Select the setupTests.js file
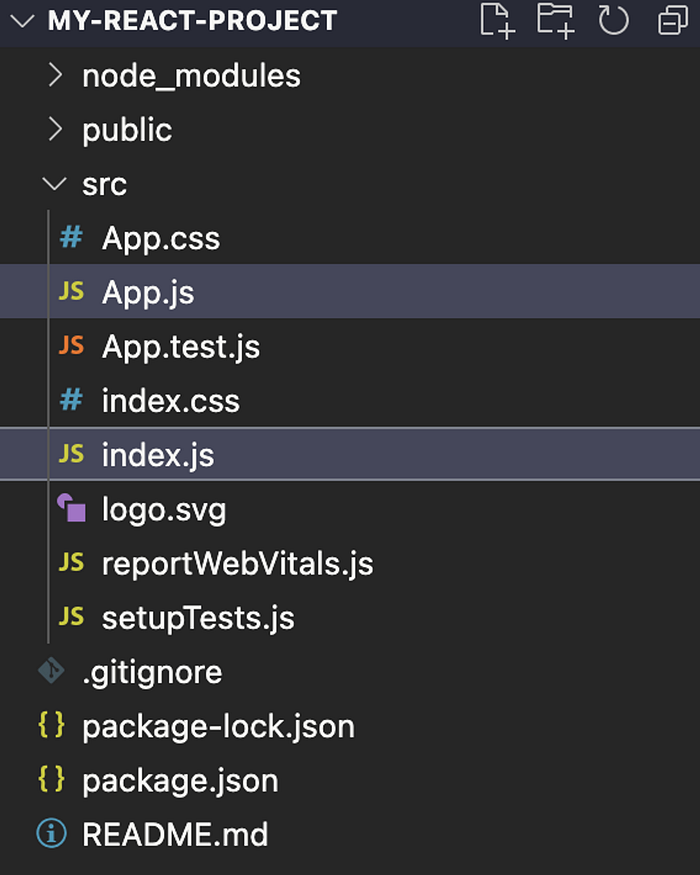 198,617
